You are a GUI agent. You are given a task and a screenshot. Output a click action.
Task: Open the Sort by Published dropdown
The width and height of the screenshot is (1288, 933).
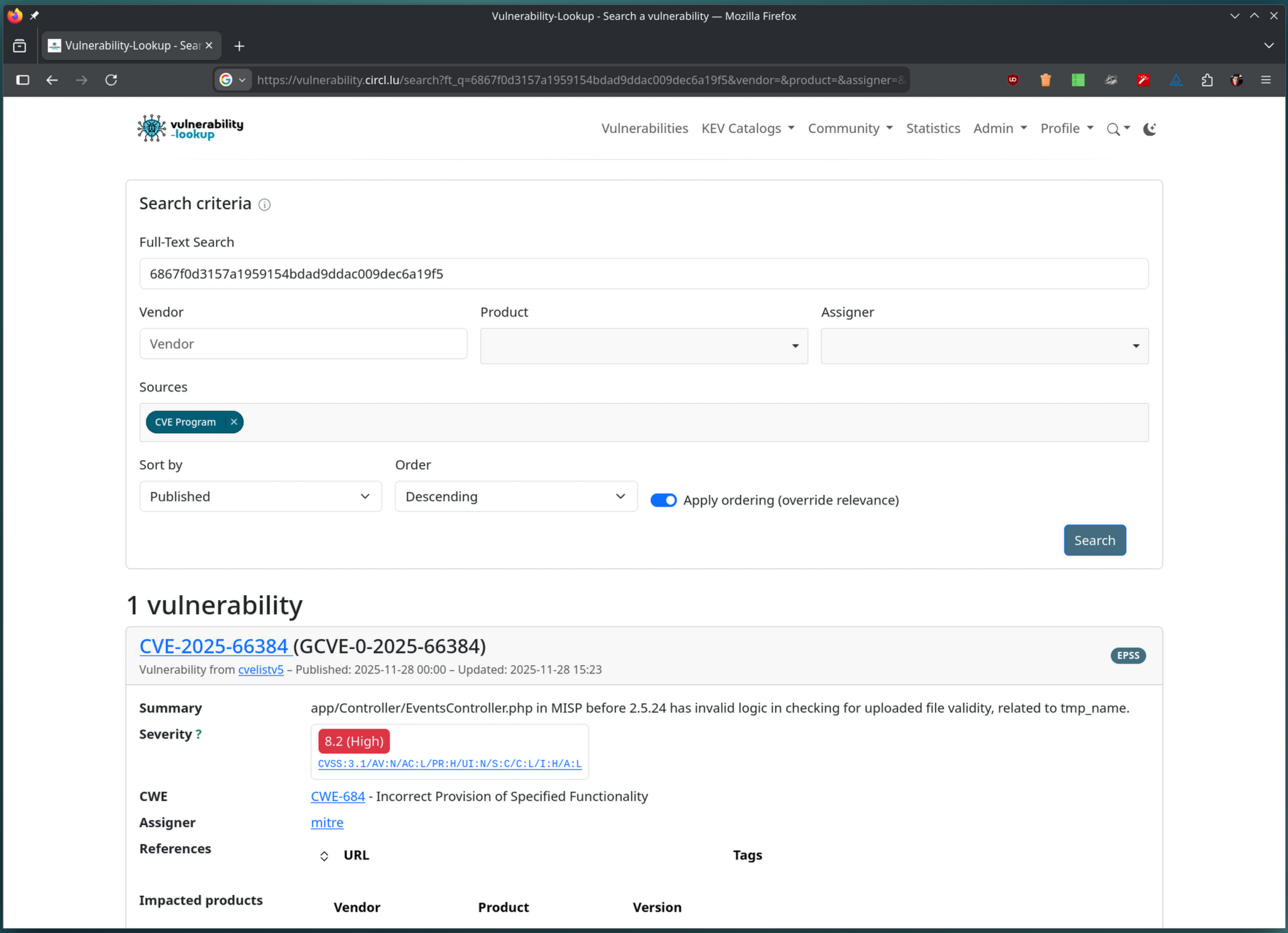coord(260,496)
